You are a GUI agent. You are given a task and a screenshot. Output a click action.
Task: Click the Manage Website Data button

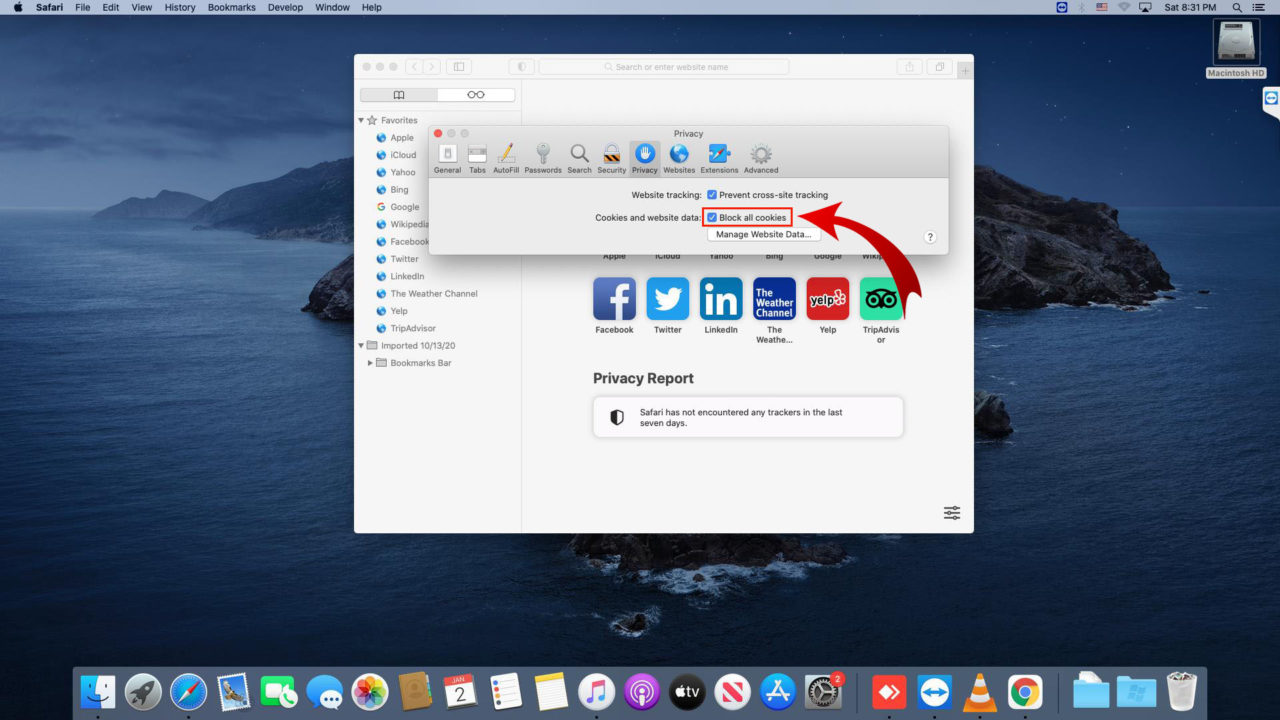coord(763,233)
